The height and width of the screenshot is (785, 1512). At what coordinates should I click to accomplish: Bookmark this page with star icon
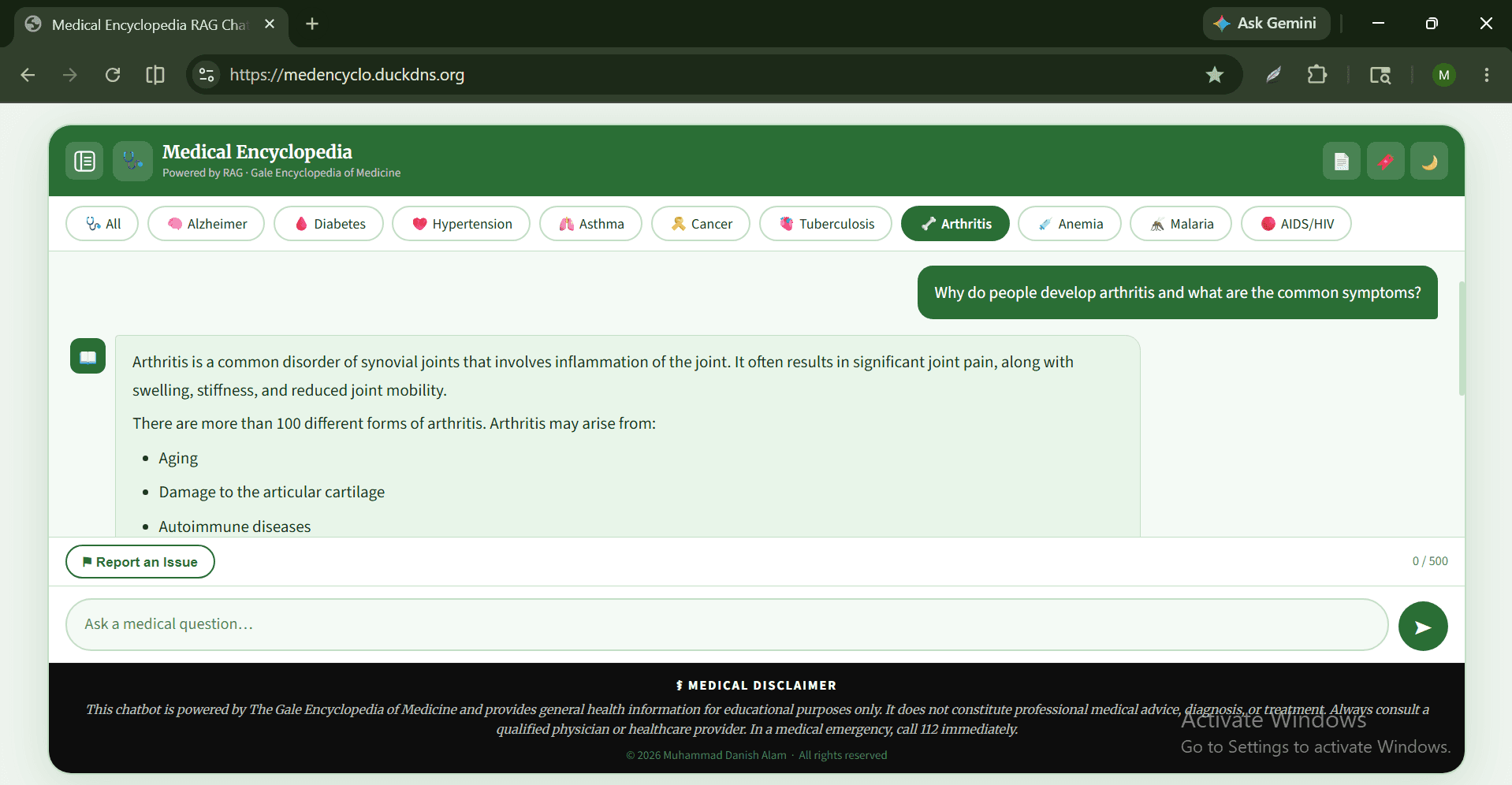click(1215, 75)
